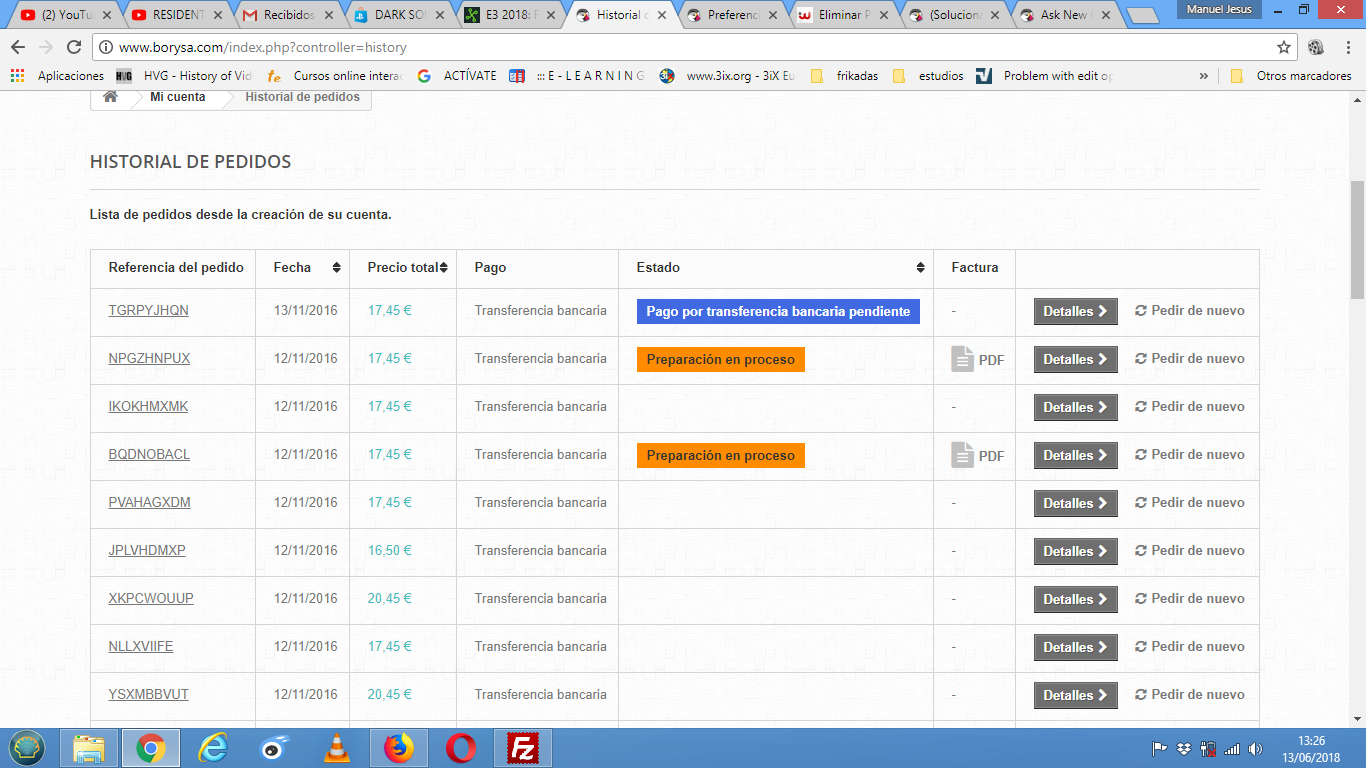The image size is (1366, 768).
Task: Sort orders by the Fecha column arrows
Action: pyautogui.click(x=336, y=268)
